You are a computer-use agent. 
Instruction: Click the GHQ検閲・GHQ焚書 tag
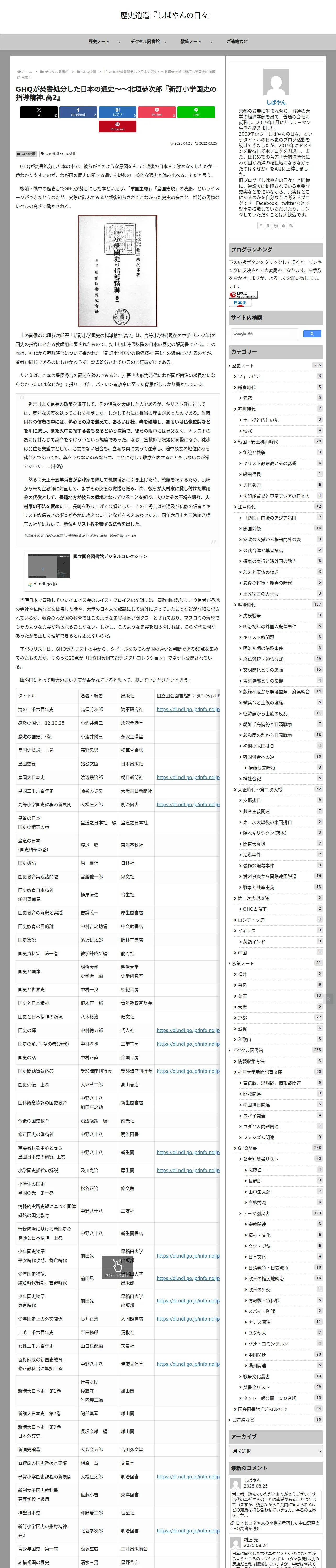tap(59, 154)
